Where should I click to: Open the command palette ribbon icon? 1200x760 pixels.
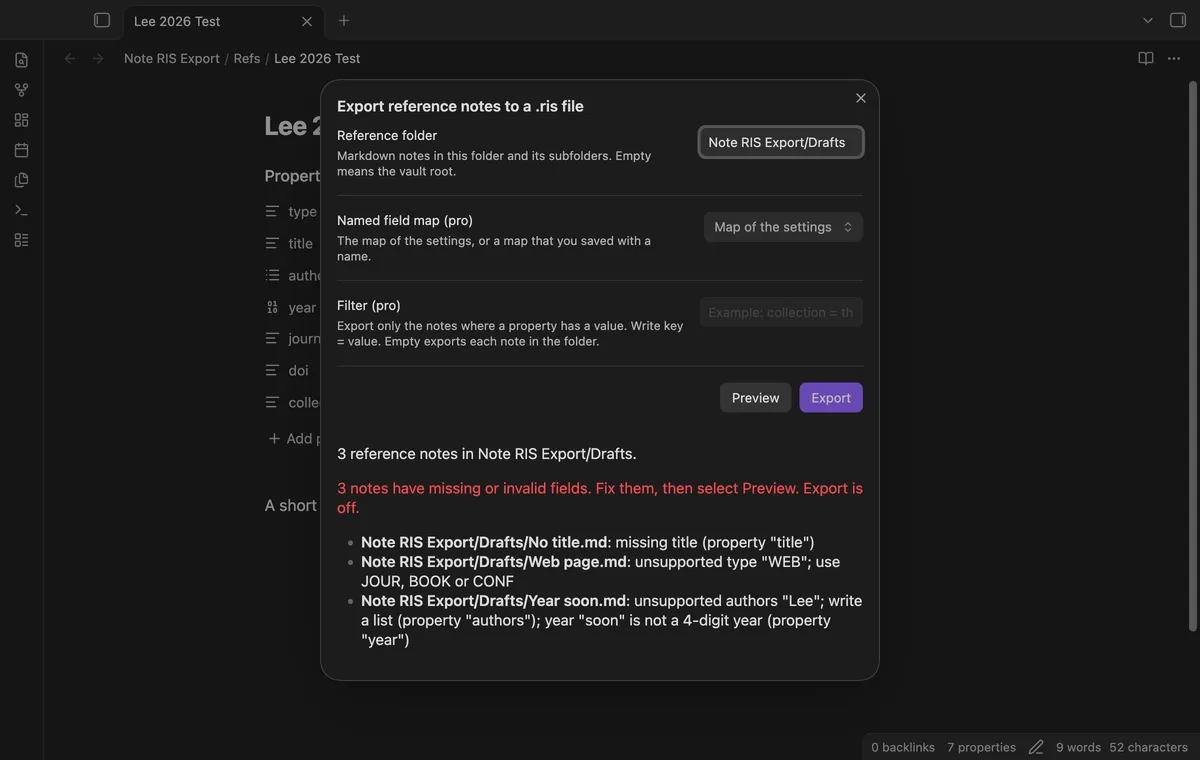(x=21, y=210)
